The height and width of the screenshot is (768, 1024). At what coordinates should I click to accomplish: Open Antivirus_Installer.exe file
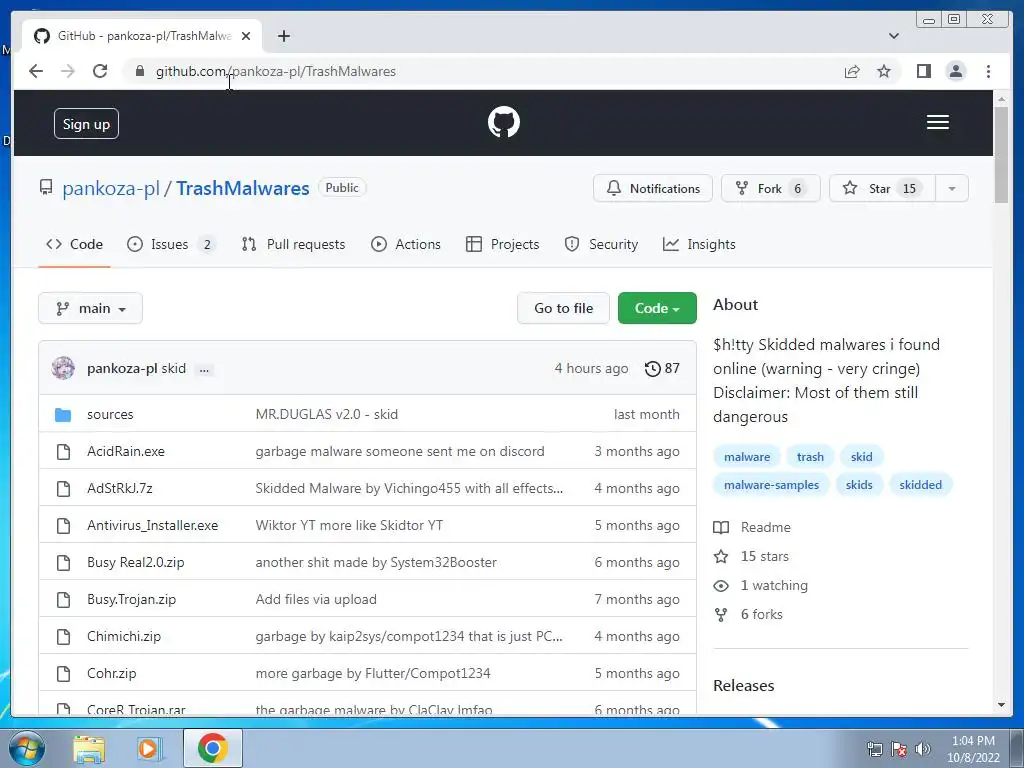152,526
